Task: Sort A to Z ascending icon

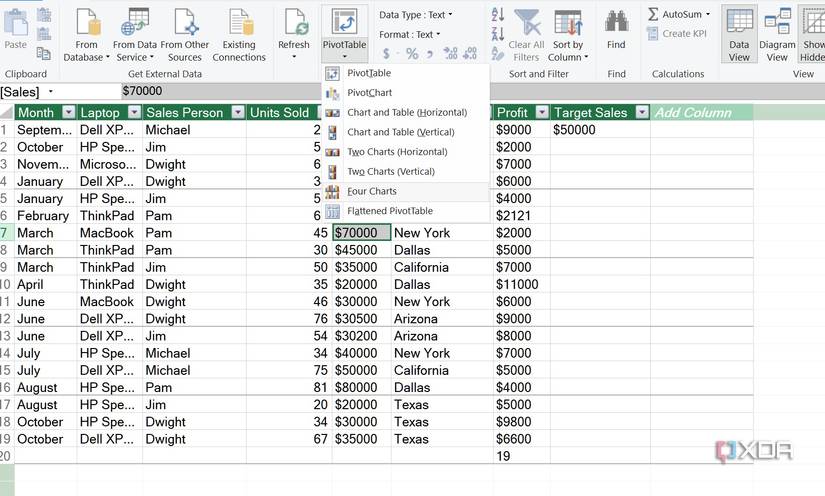Action: point(498,15)
